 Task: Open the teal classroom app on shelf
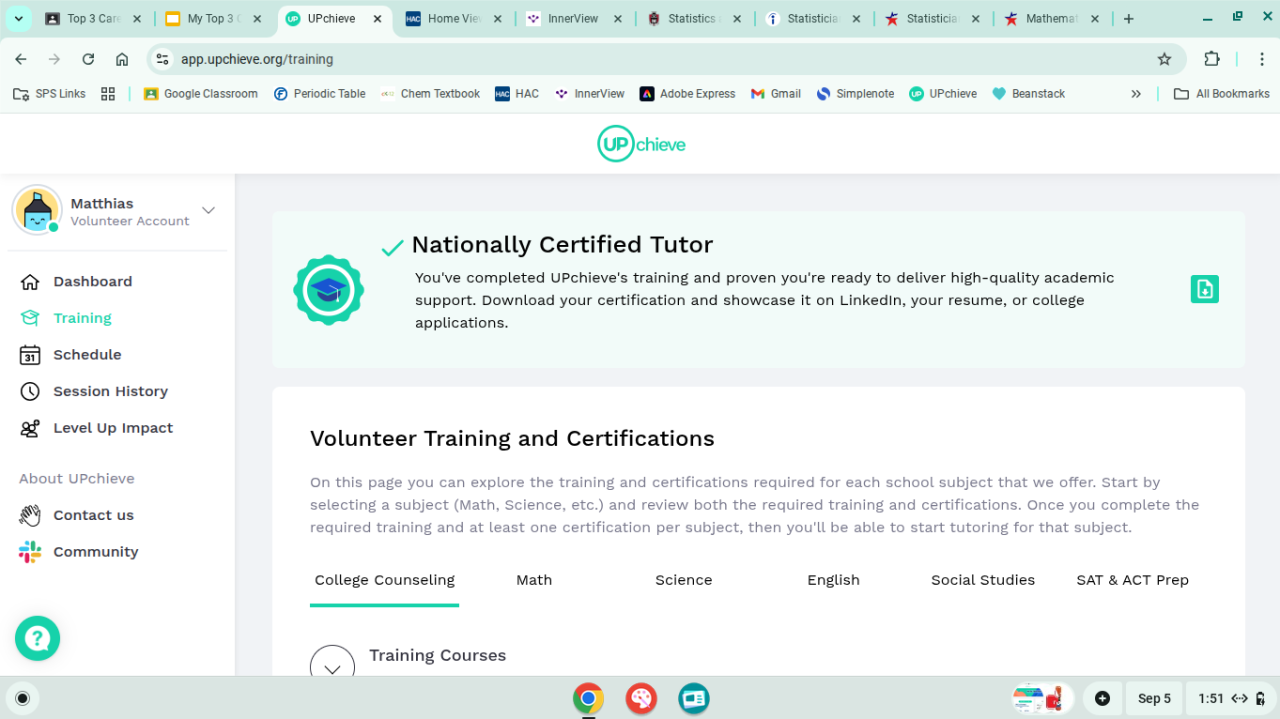click(693, 698)
